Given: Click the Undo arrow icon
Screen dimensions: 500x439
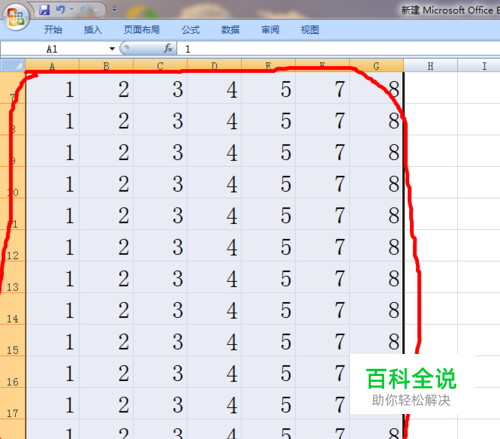Looking at the screenshot, I should (60, 10).
